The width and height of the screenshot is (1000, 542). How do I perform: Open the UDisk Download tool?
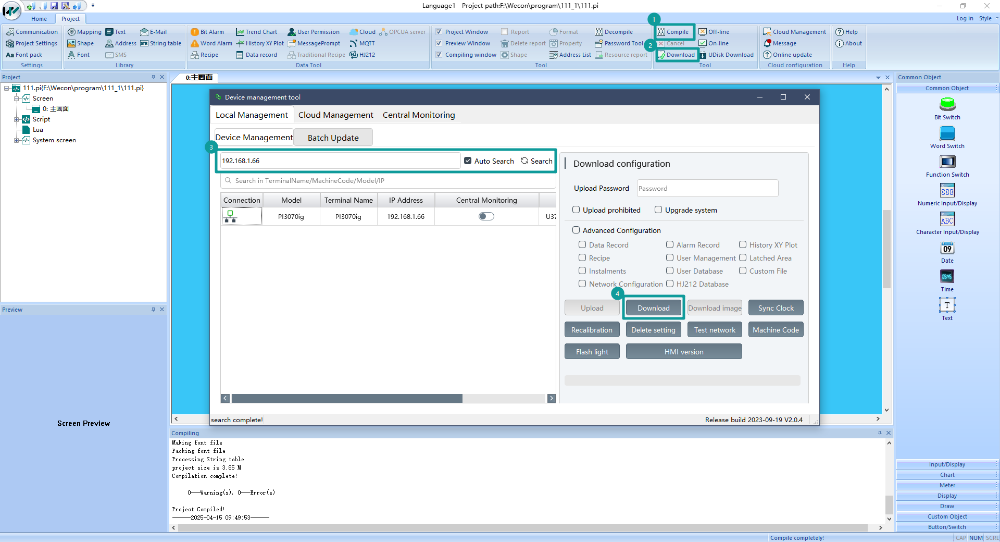pos(726,55)
